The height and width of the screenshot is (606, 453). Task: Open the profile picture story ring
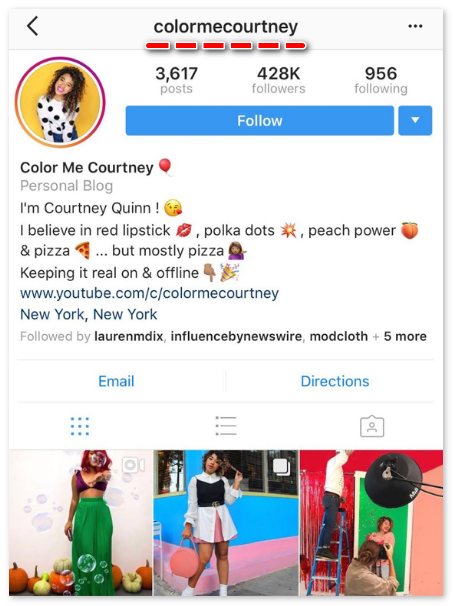[60, 102]
